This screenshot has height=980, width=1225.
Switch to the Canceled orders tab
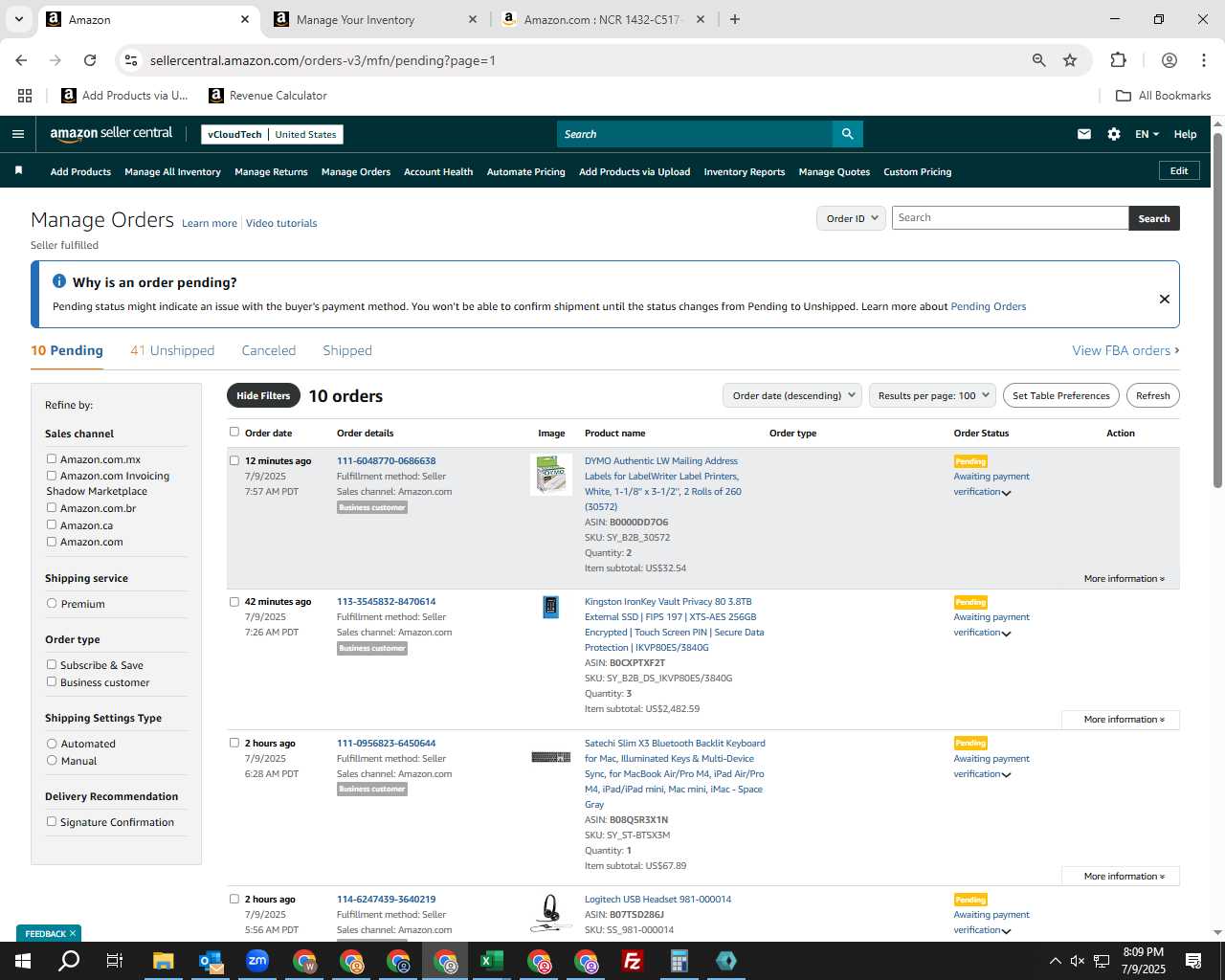(269, 350)
